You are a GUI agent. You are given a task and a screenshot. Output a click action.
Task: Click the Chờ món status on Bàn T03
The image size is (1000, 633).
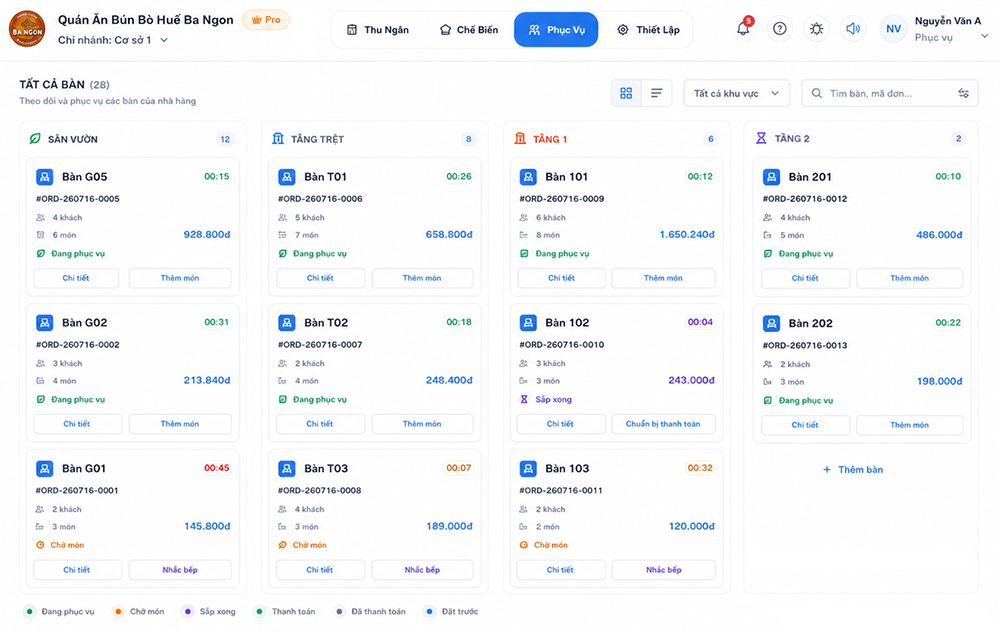click(303, 545)
